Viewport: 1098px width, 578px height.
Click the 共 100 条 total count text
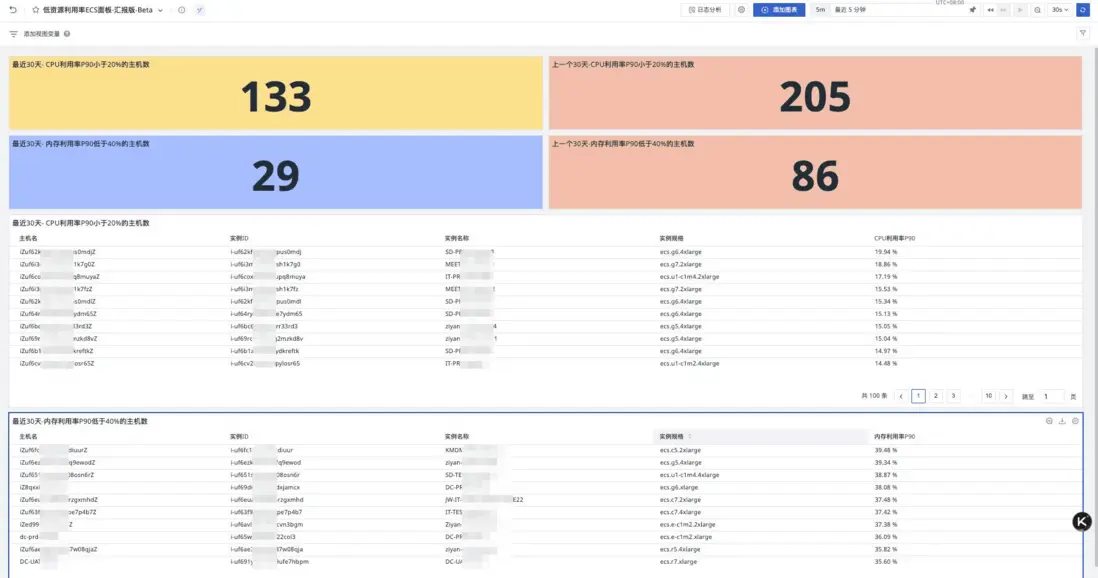[874, 397]
